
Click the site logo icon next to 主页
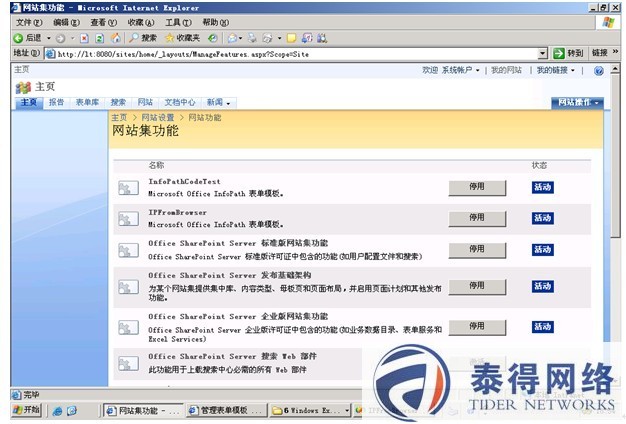(23, 87)
